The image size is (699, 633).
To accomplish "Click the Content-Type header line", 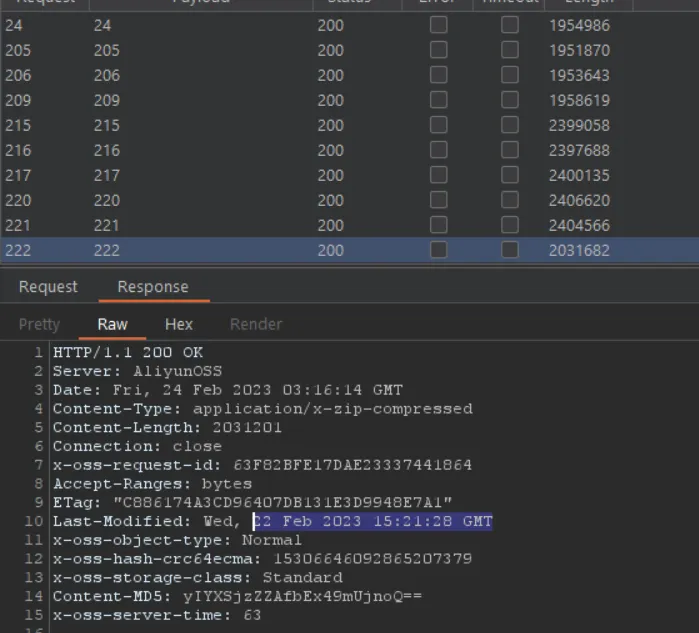I will tap(263, 409).
